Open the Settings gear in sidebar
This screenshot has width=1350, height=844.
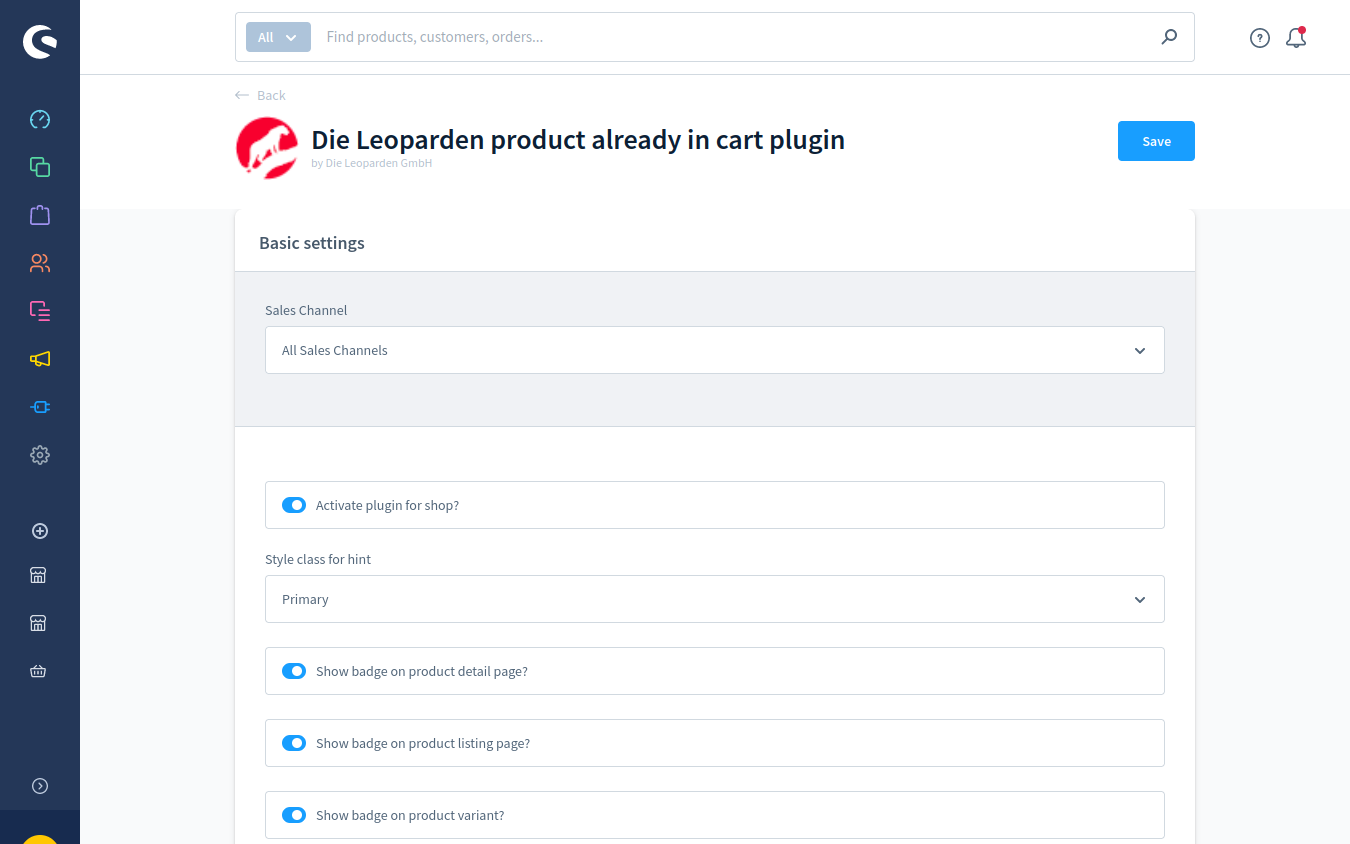point(40,455)
